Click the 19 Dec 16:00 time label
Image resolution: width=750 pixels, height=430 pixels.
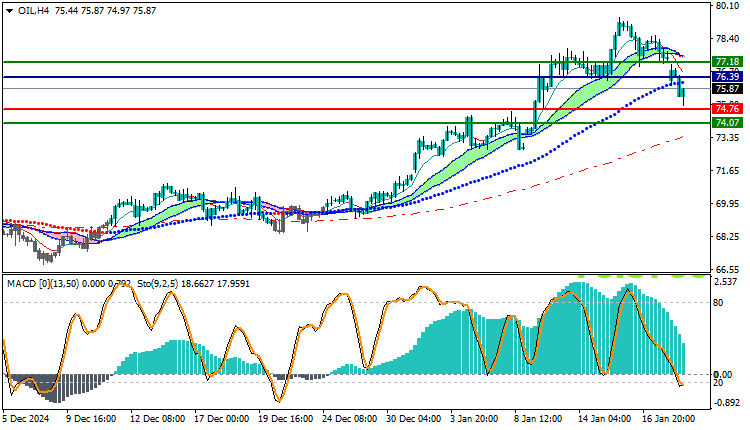[286, 419]
